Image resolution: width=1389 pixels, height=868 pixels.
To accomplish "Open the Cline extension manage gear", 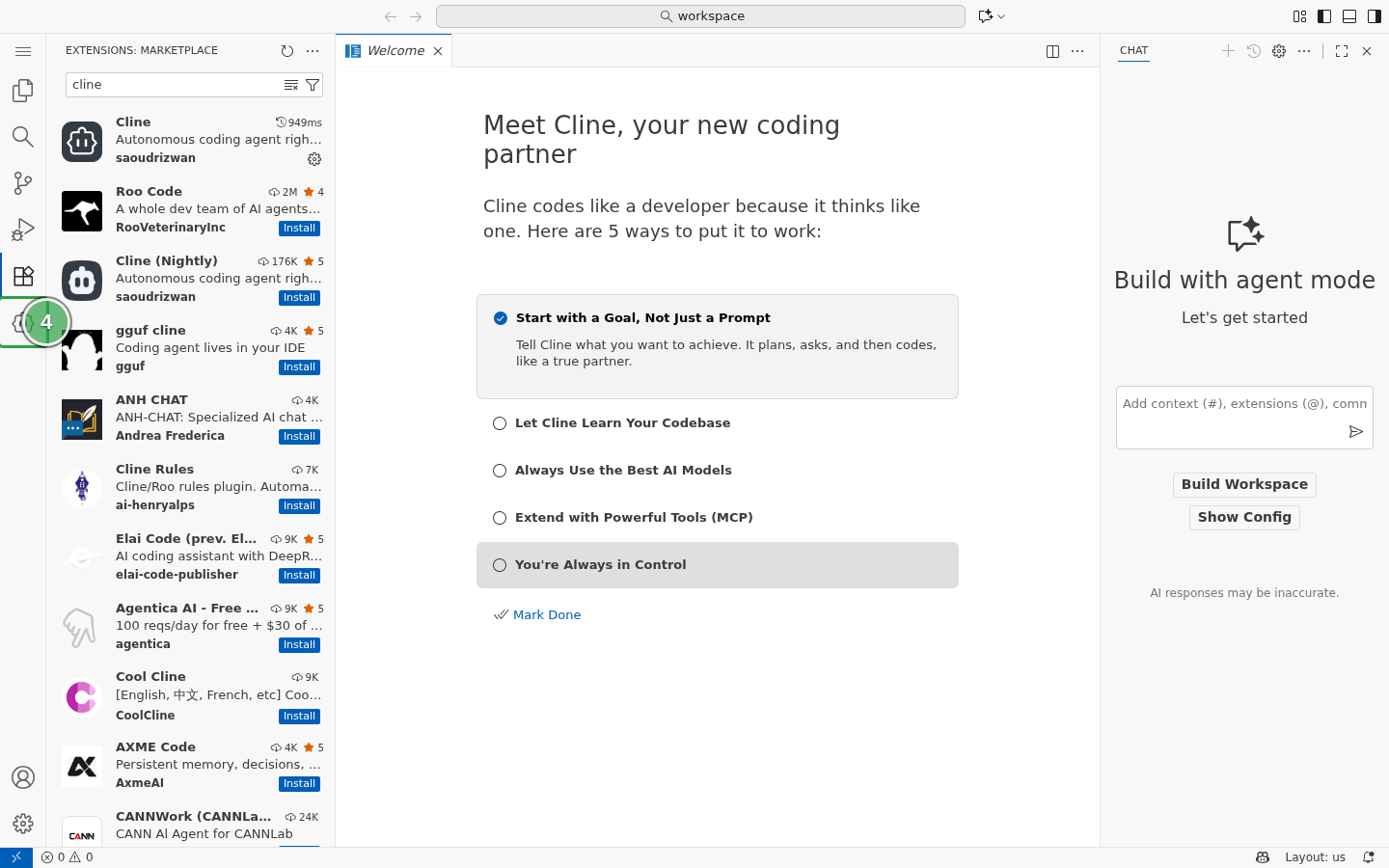I will (x=314, y=159).
